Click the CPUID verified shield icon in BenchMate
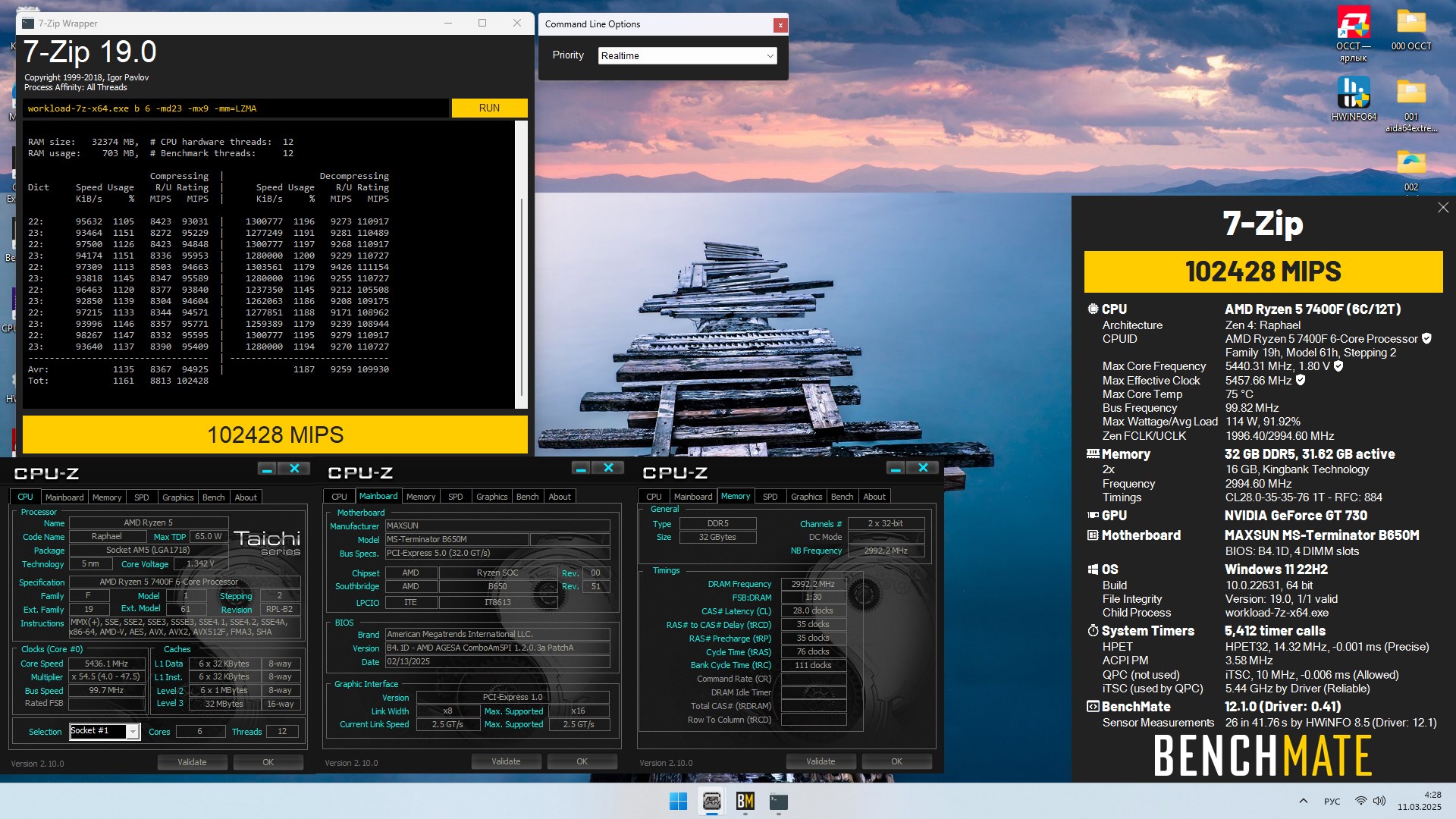This screenshot has width=1456, height=819. coord(1426,339)
